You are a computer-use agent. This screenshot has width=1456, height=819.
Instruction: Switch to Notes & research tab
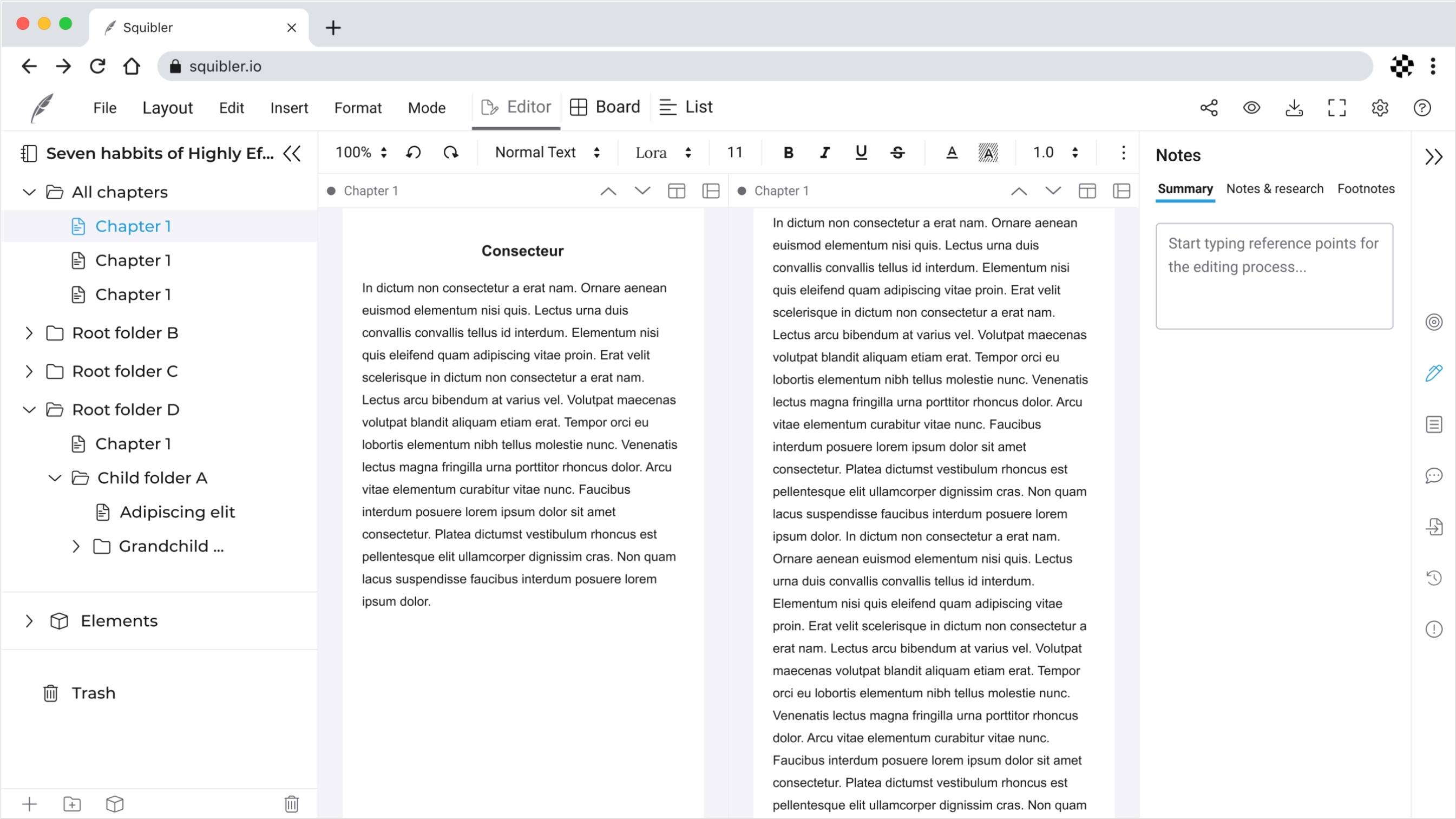pos(1275,189)
